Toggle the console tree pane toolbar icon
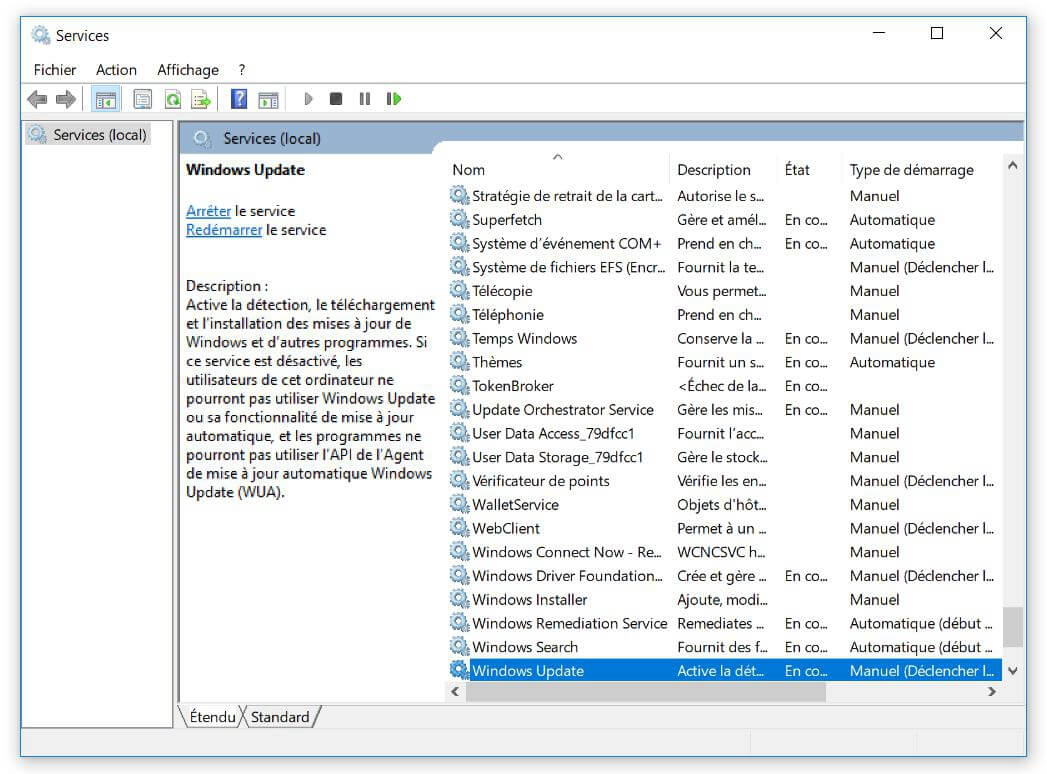 [106, 100]
